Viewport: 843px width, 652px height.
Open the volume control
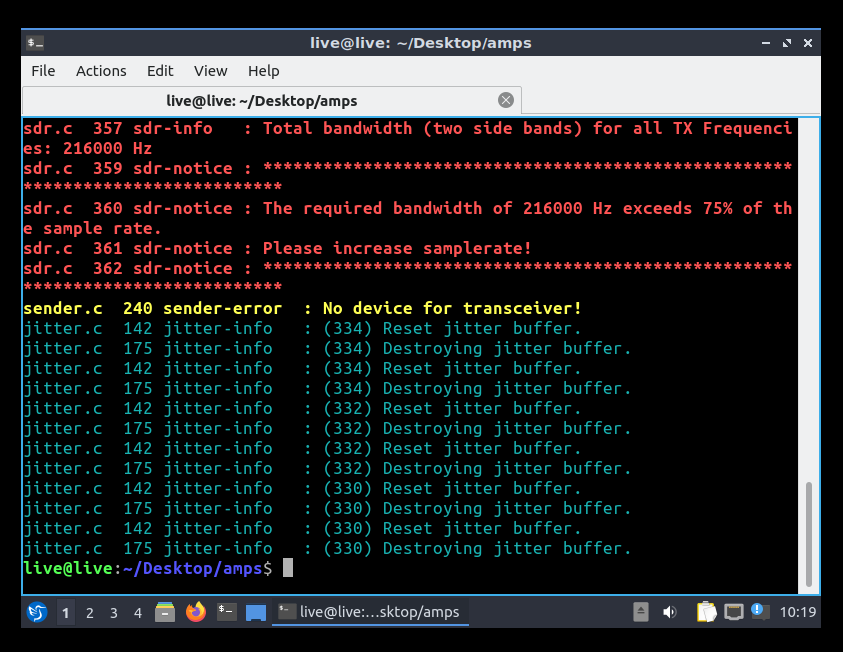click(x=669, y=612)
